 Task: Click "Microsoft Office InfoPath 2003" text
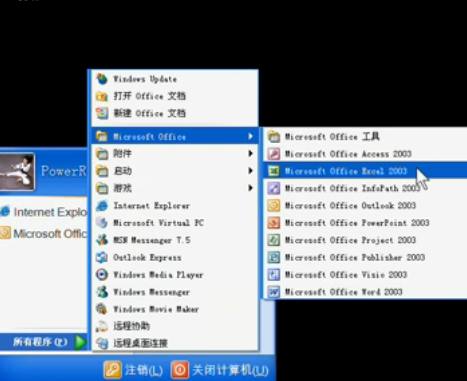[352, 188]
